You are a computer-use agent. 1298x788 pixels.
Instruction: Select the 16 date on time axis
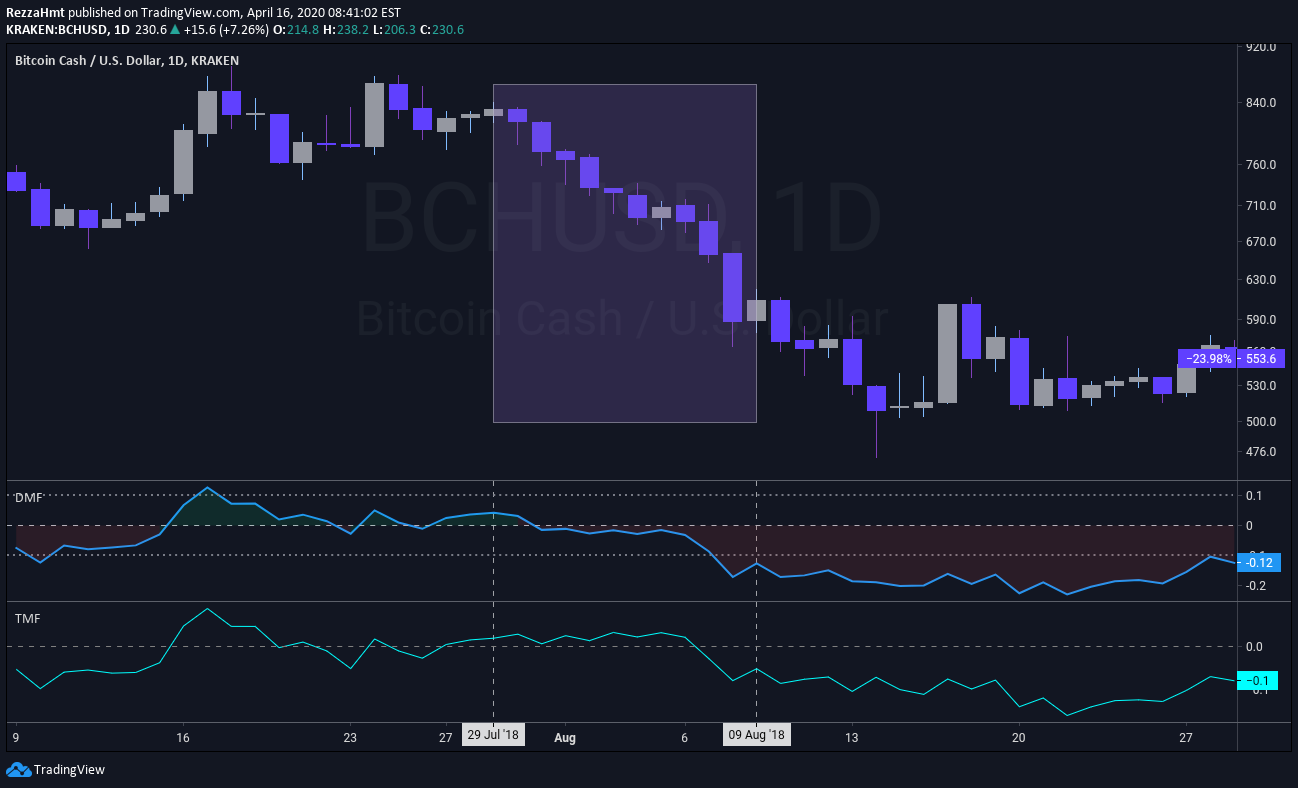[182, 737]
